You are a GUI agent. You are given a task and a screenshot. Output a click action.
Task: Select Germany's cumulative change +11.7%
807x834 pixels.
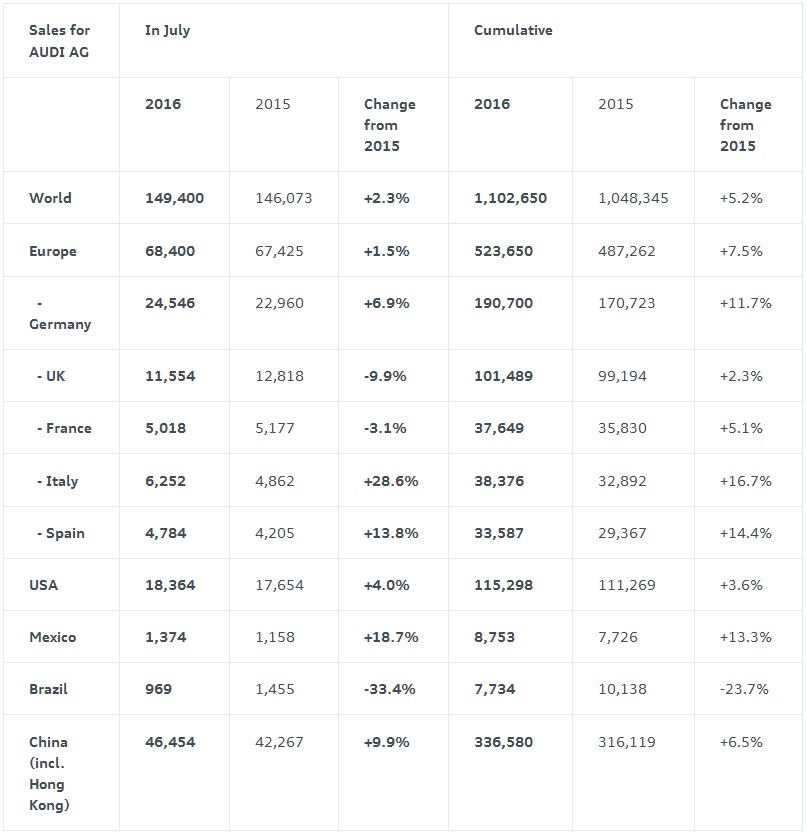pos(745,303)
